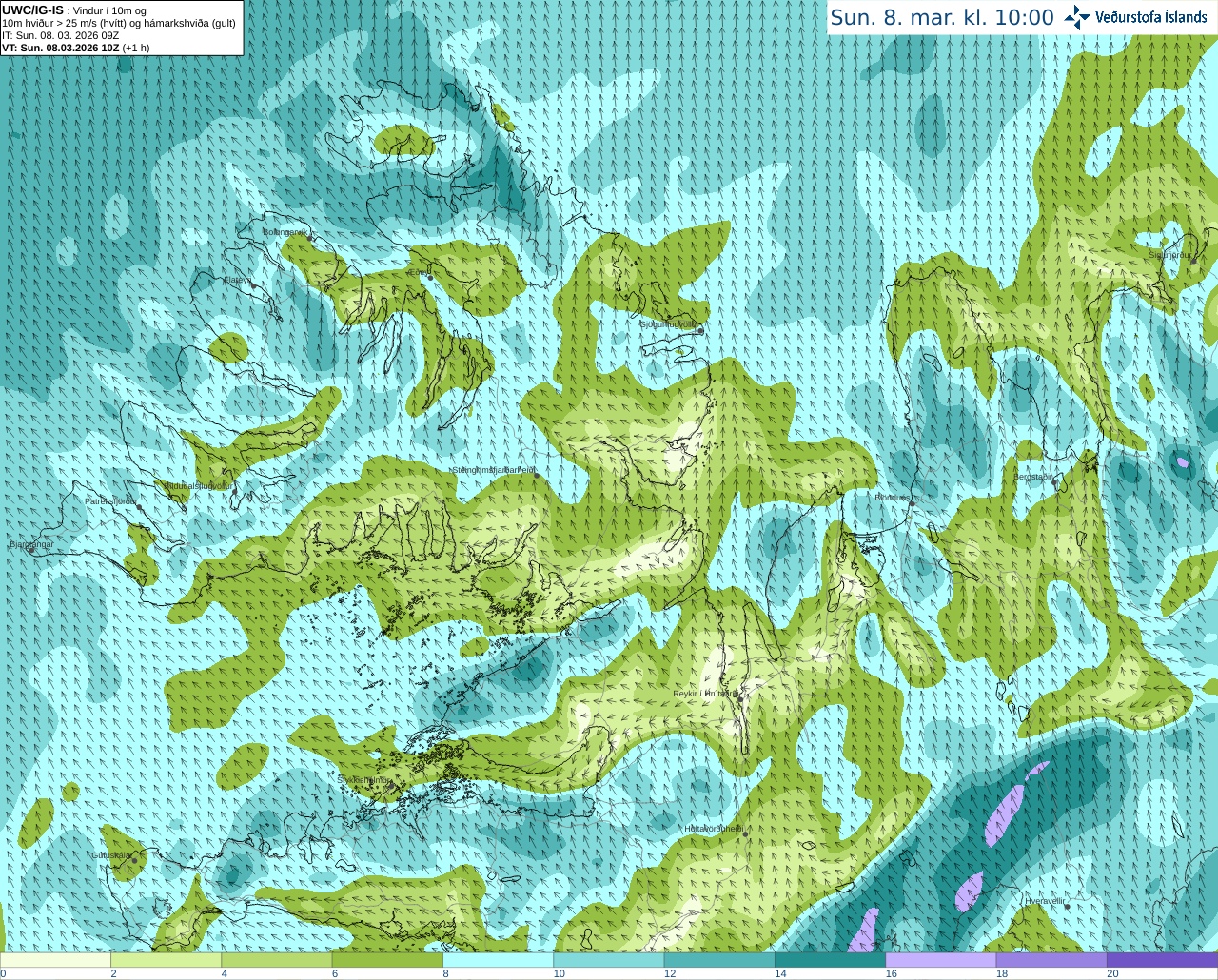Screen dimensions: 1218x980
Task: Click the Bergstaðir station label
Action: [x=1032, y=477]
